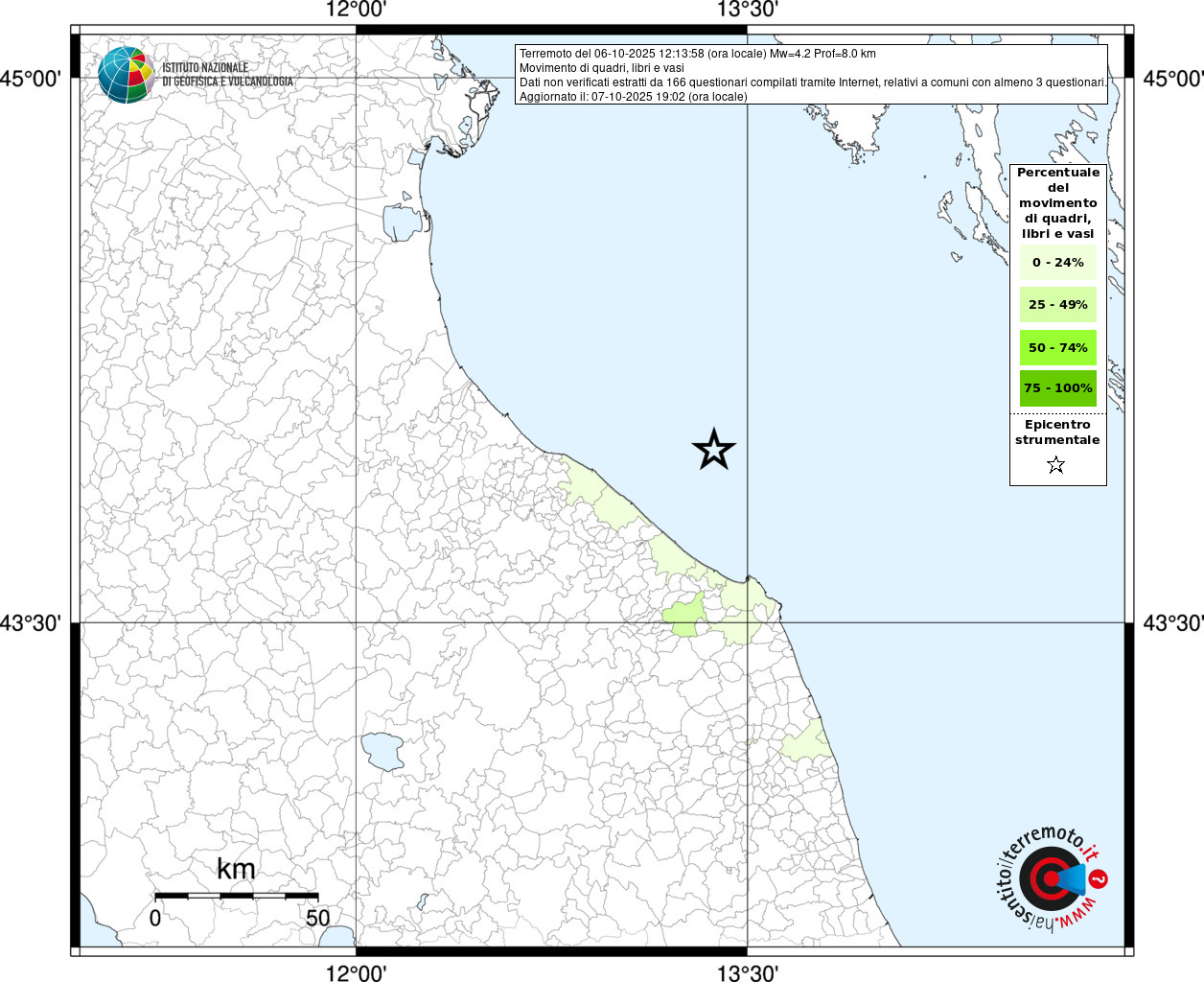Click the scale bar's '0' value
Image resolution: width=1204 pixels, height=982 pixels.
click(155, 918)
